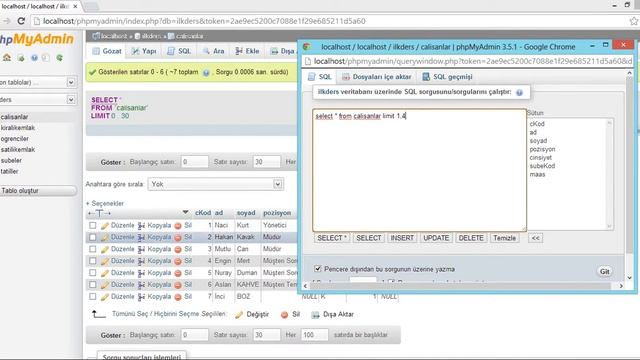Click the ilkders database icon in breadcrumb

click(138, 36)
